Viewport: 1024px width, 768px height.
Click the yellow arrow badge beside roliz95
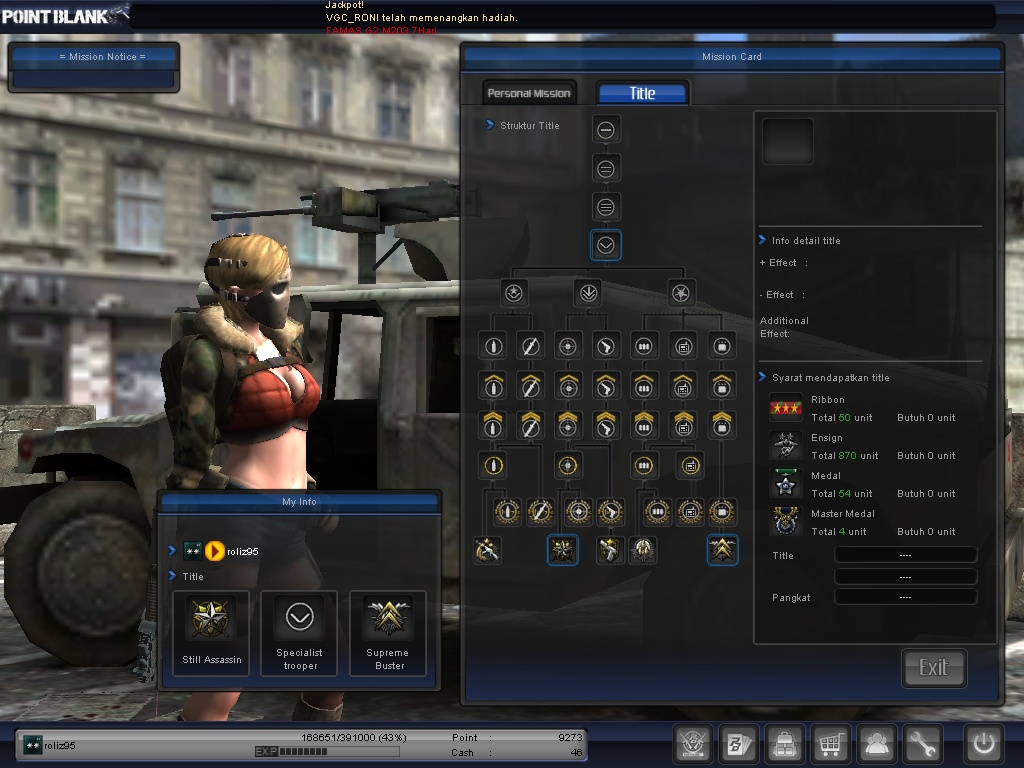point(214,551)
